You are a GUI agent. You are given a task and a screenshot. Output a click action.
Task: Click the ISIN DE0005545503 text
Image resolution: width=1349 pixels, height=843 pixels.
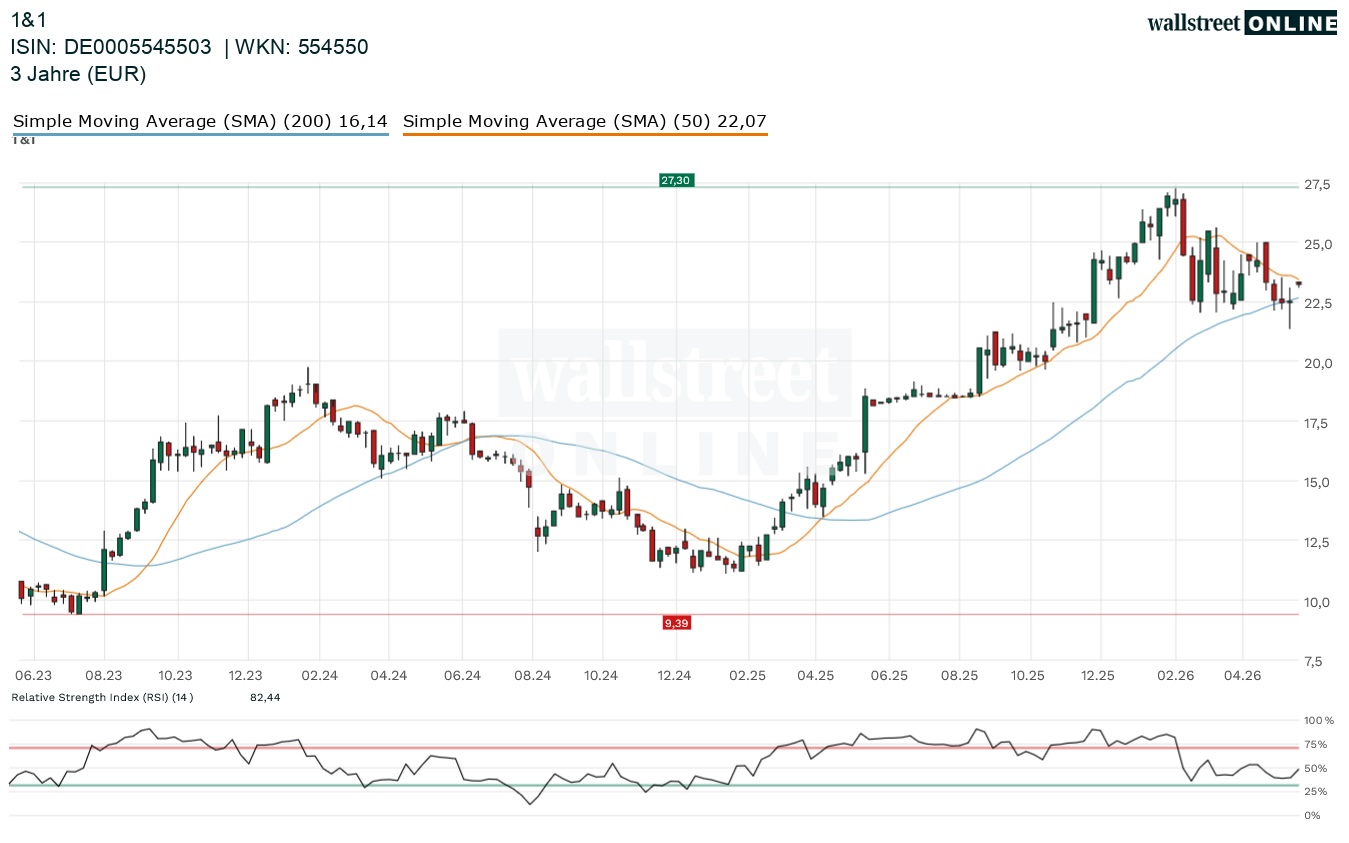coord(111,47)
